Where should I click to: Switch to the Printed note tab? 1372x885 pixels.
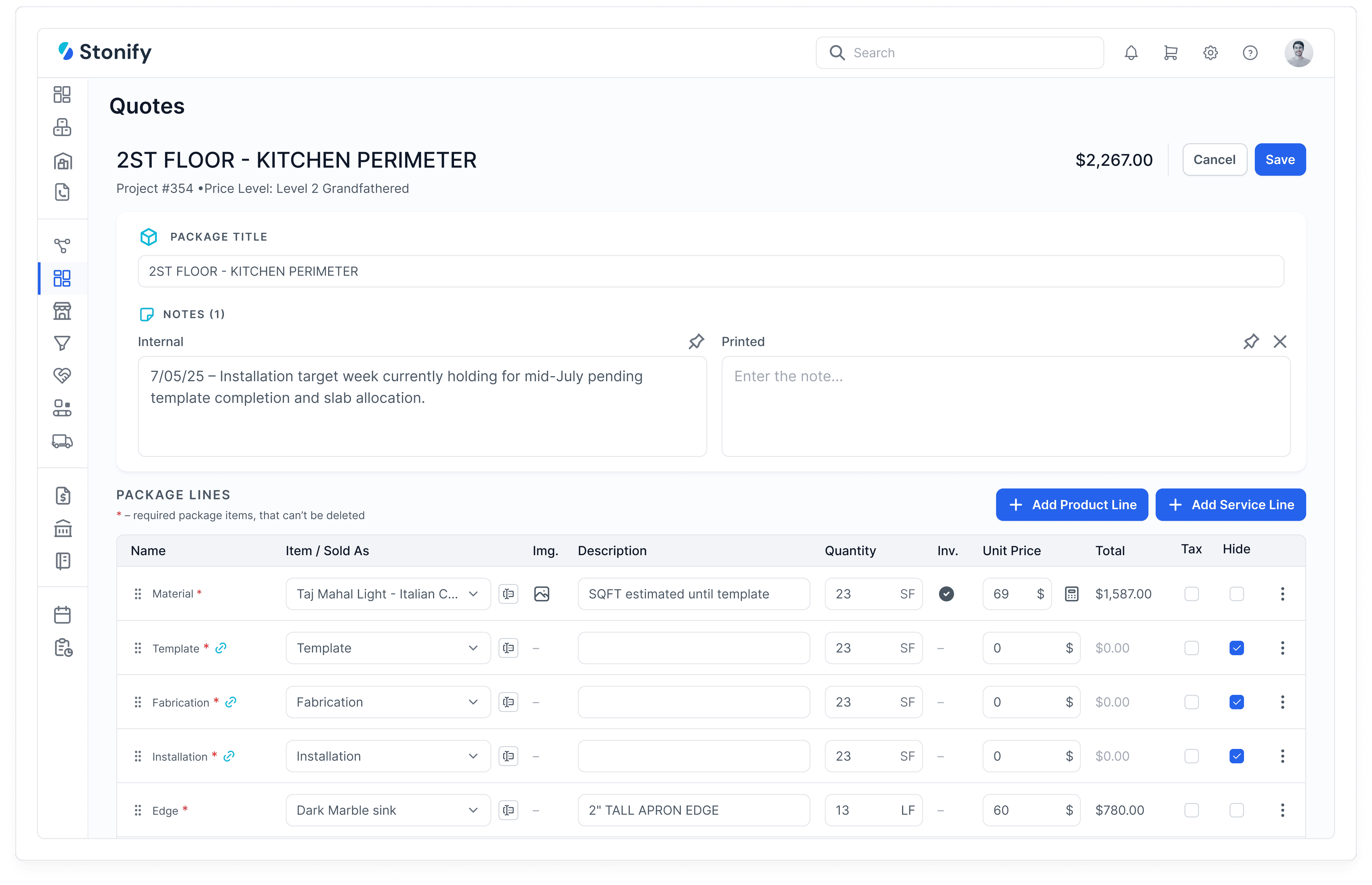click(x=742, y=341)
